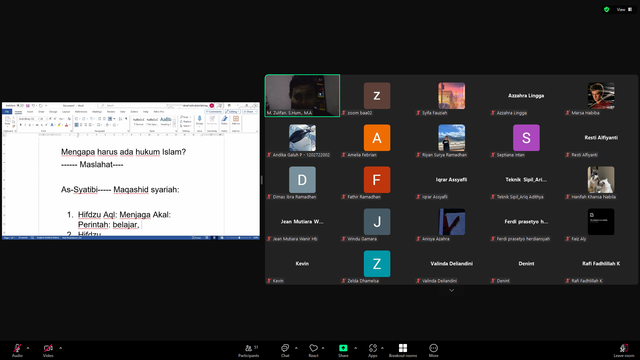640x360 pixels.
Task: Click the font name box in Word
Action: tap(28, 119)
